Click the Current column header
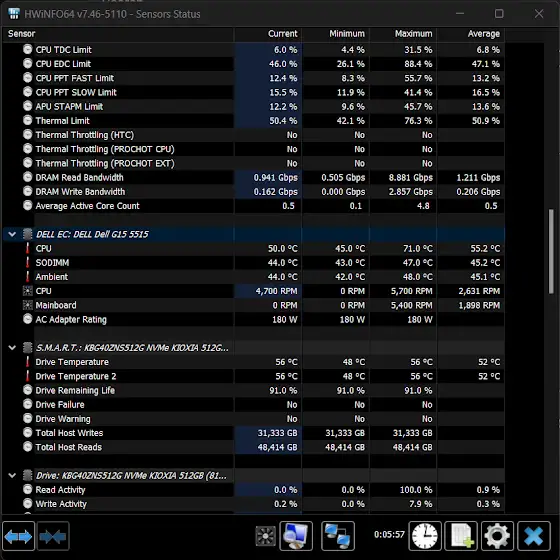The height and width of the screenshot is (560, 560). [x=268, y=34]
